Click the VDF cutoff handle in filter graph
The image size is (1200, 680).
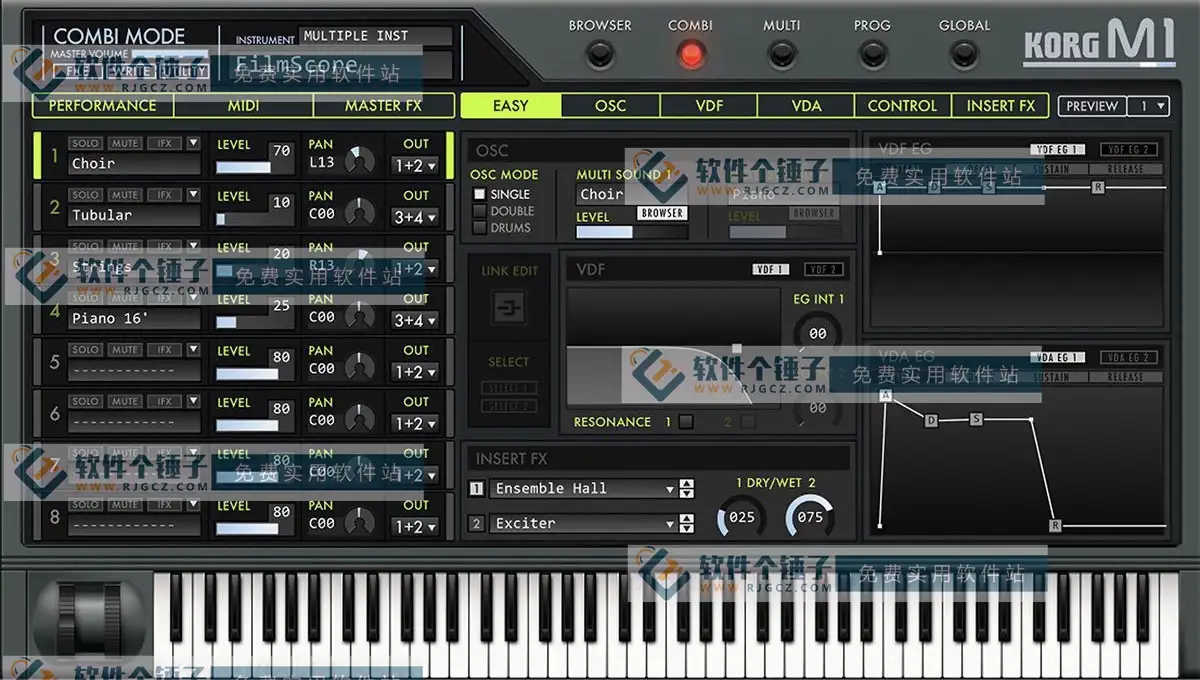click(737, 348)
